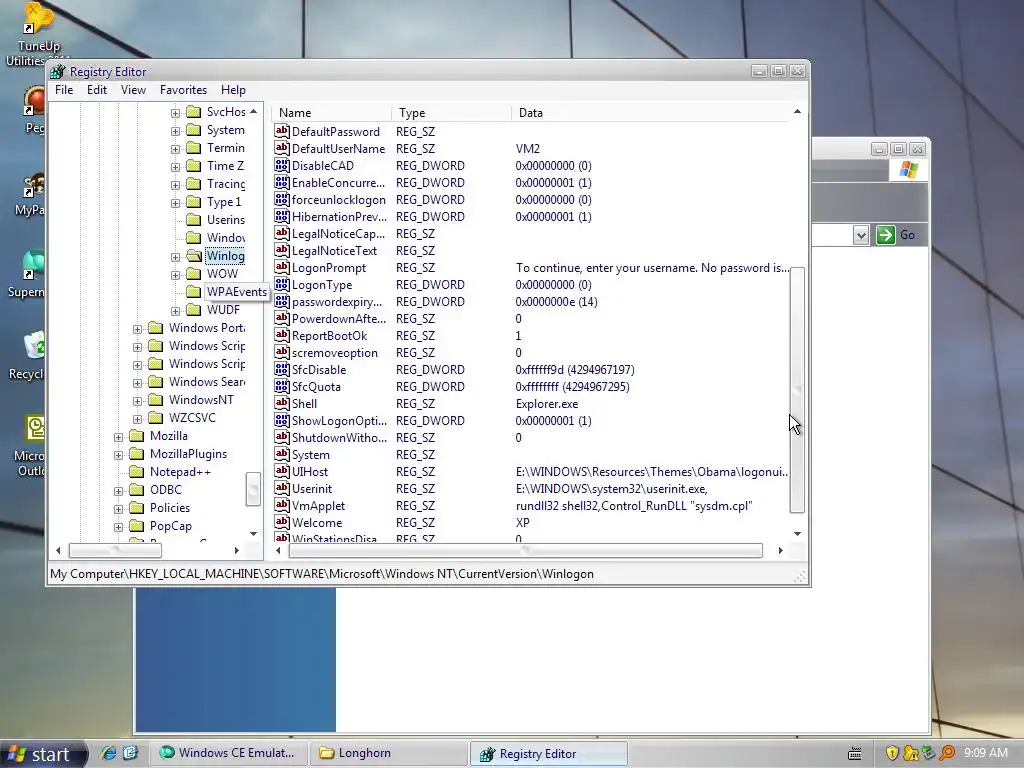Select the DefaultUserName value
The image size is (1024, 768).
[x=338, y=148]
